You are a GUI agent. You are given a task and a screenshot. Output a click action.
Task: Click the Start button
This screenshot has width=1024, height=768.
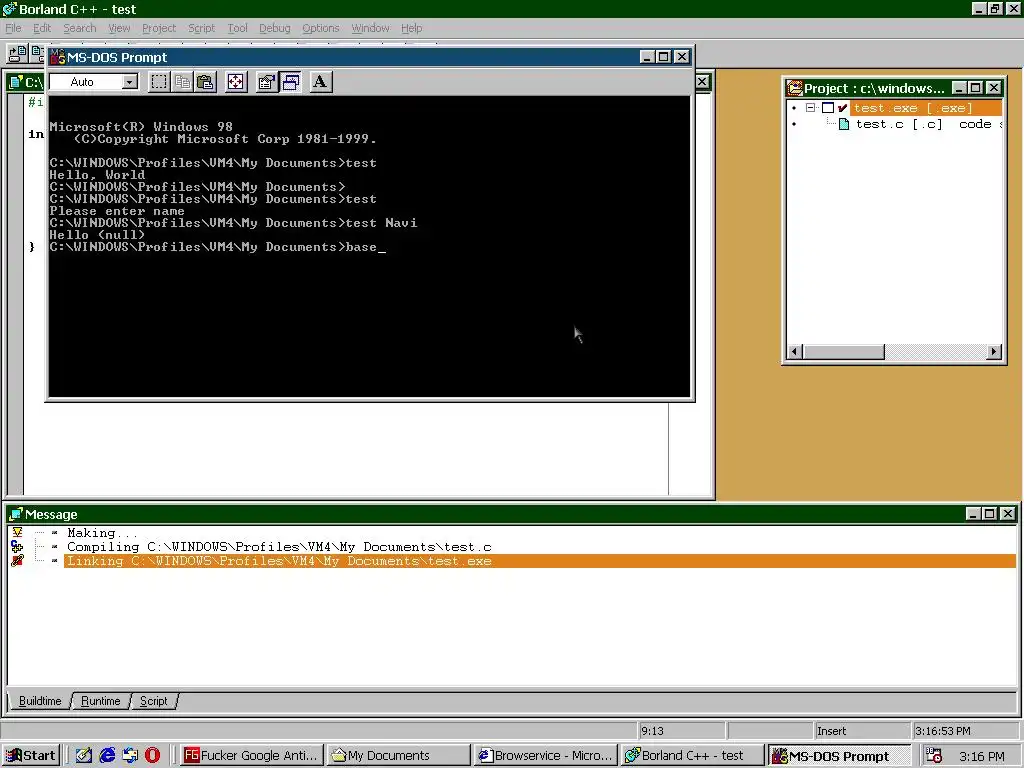click(31, 756)
